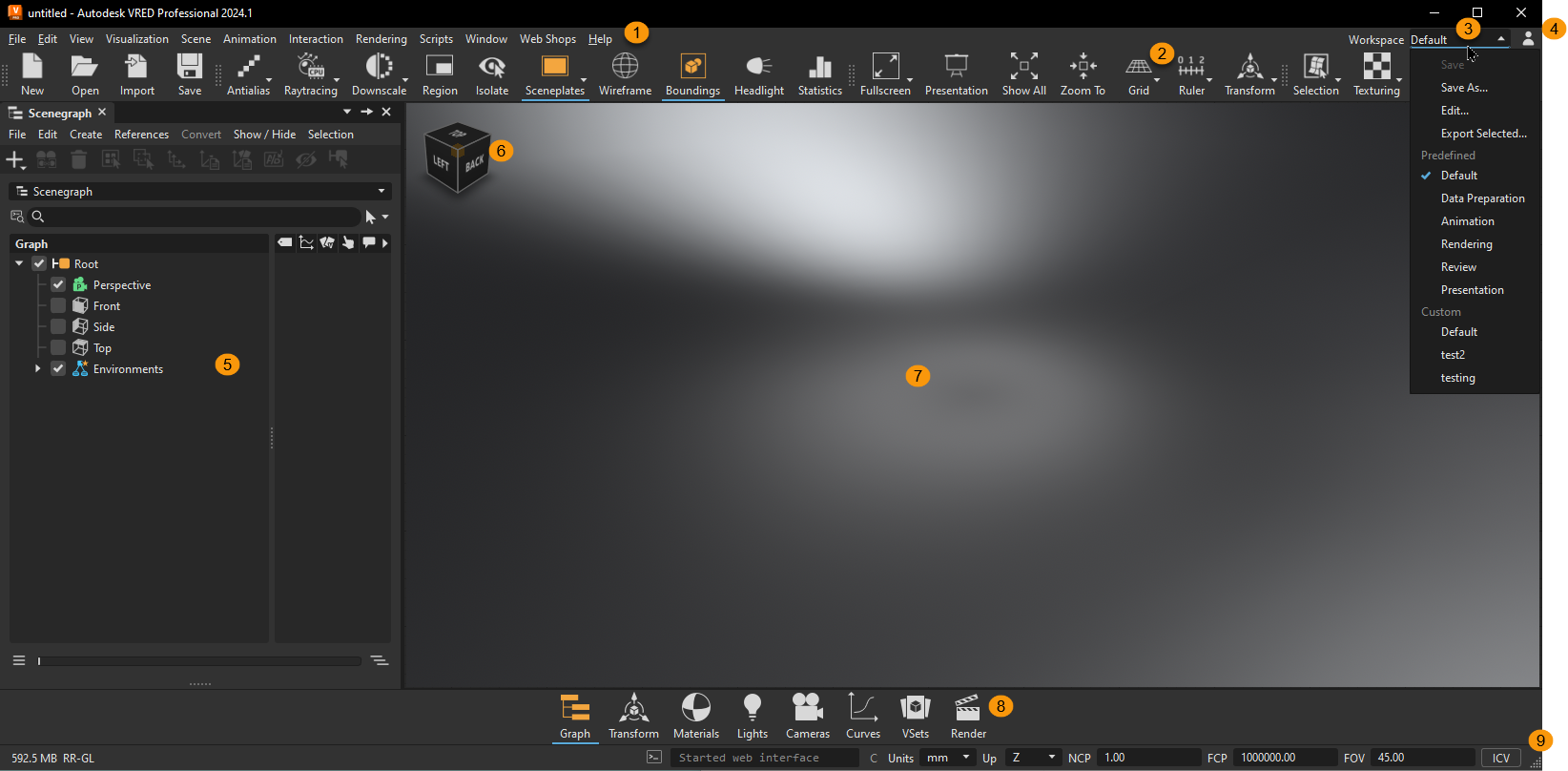
Task: Open Render settings from bottom bar
Action: [968, 717]
